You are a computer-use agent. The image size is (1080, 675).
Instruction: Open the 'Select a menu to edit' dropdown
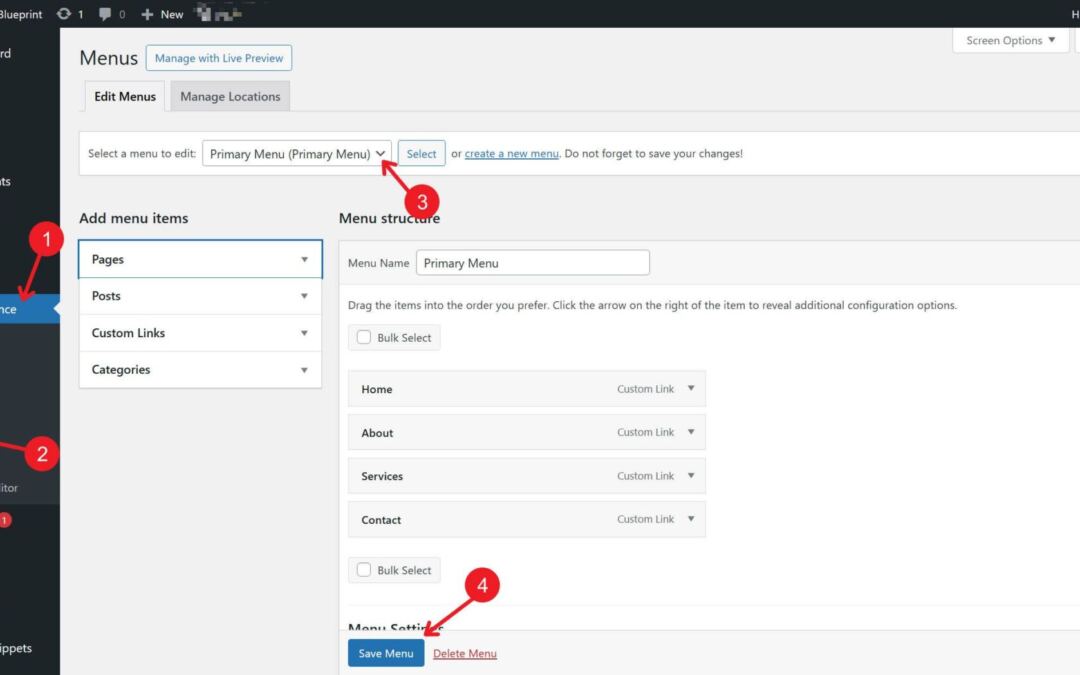pyautogui.click(x=295, y=152)
